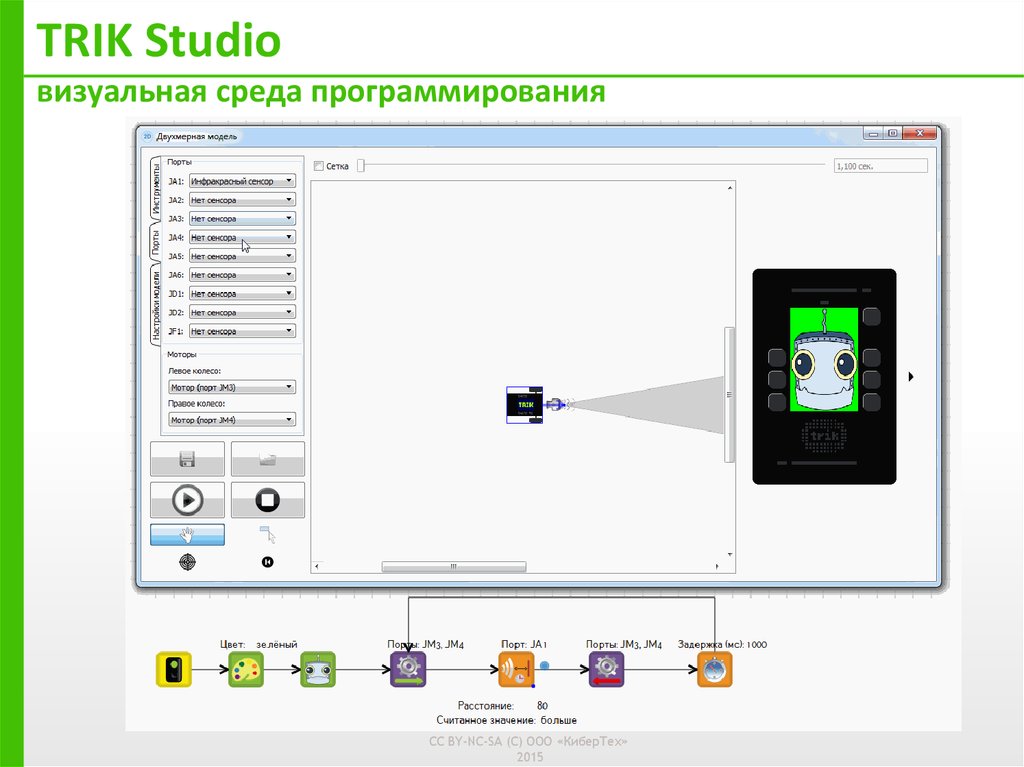The width and height of the screenshot is (1024, 767).
Task: Select the cursor selection tool
Action: click(266, 535)
